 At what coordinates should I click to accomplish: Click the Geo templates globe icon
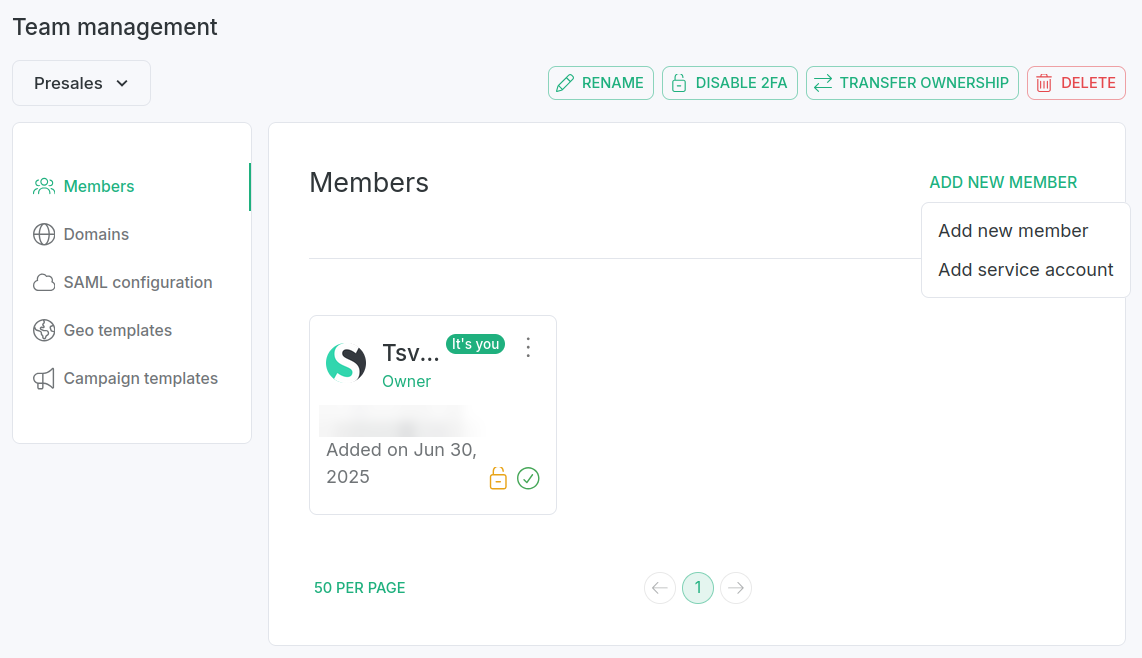(x=44, y=330)
